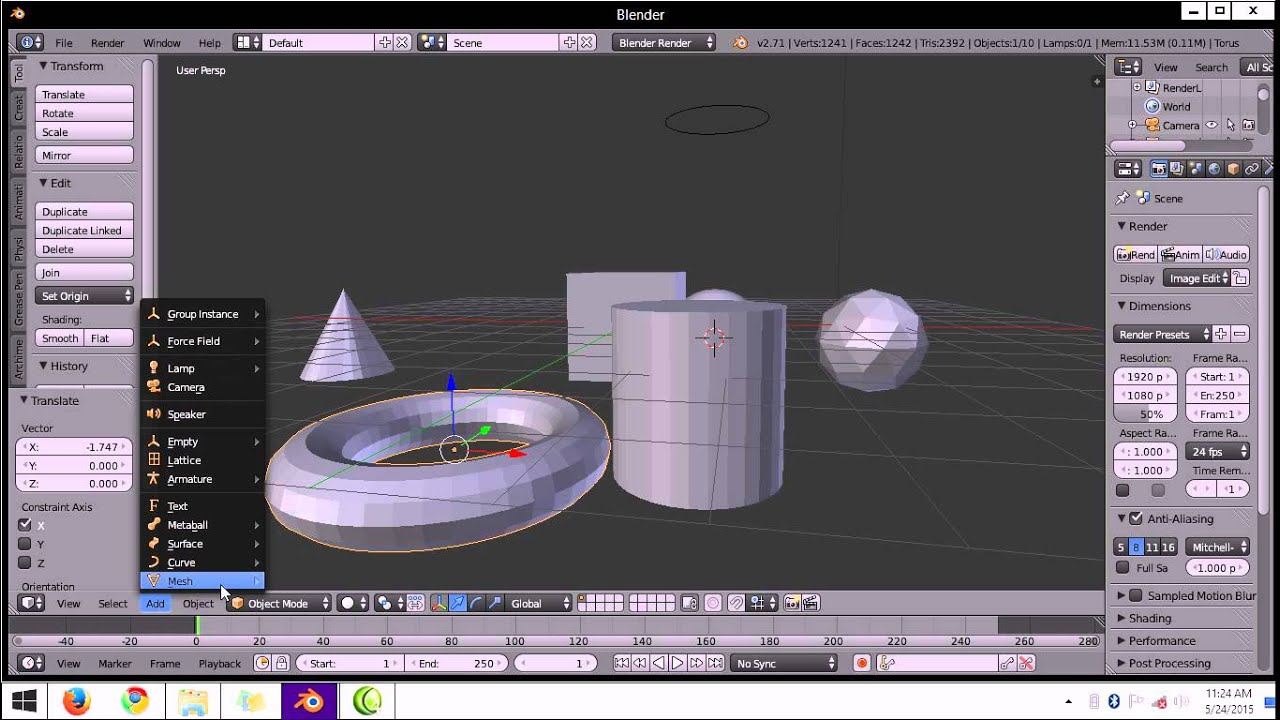The height and width of the screenshot is (720, 1280).
Task: Select the Render camera properties tab icon
Action: pos(1159,169)
